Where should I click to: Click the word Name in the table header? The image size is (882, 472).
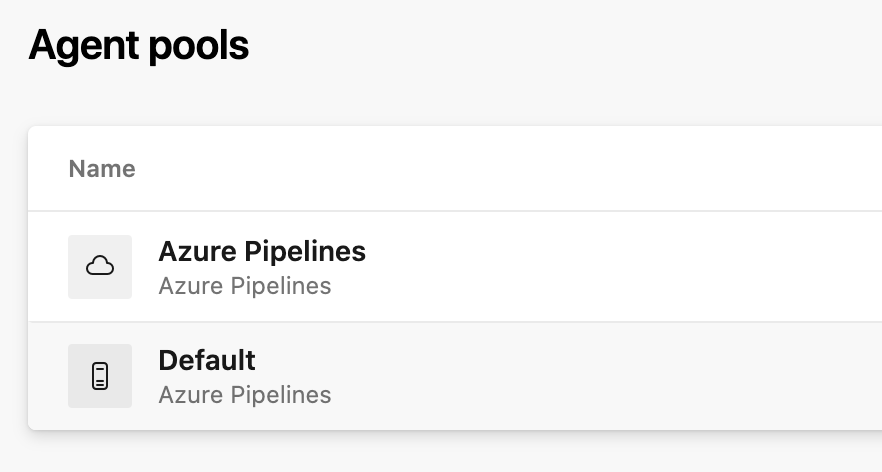coord(102,169)
